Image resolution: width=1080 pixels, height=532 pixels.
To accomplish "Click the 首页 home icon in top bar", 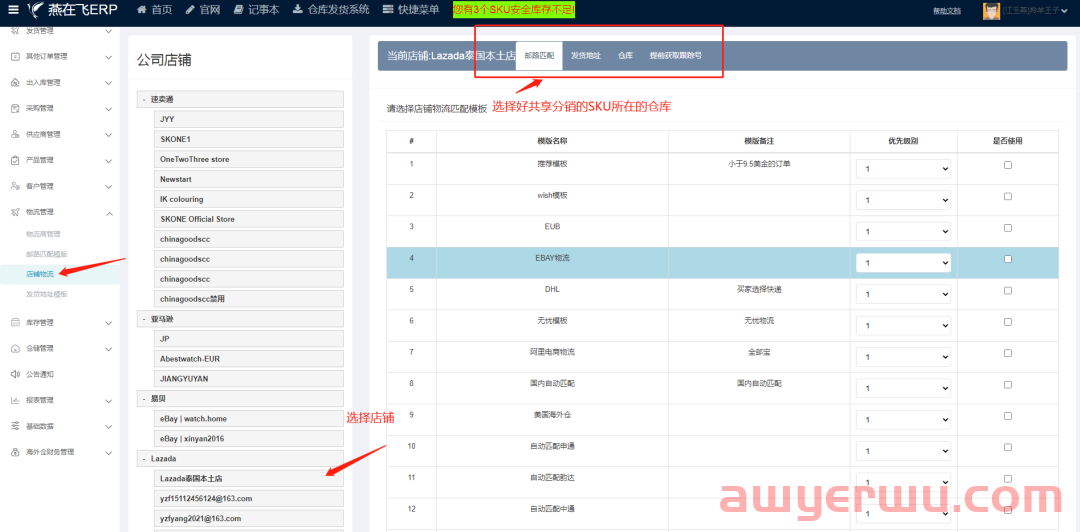I will (142, 10).
